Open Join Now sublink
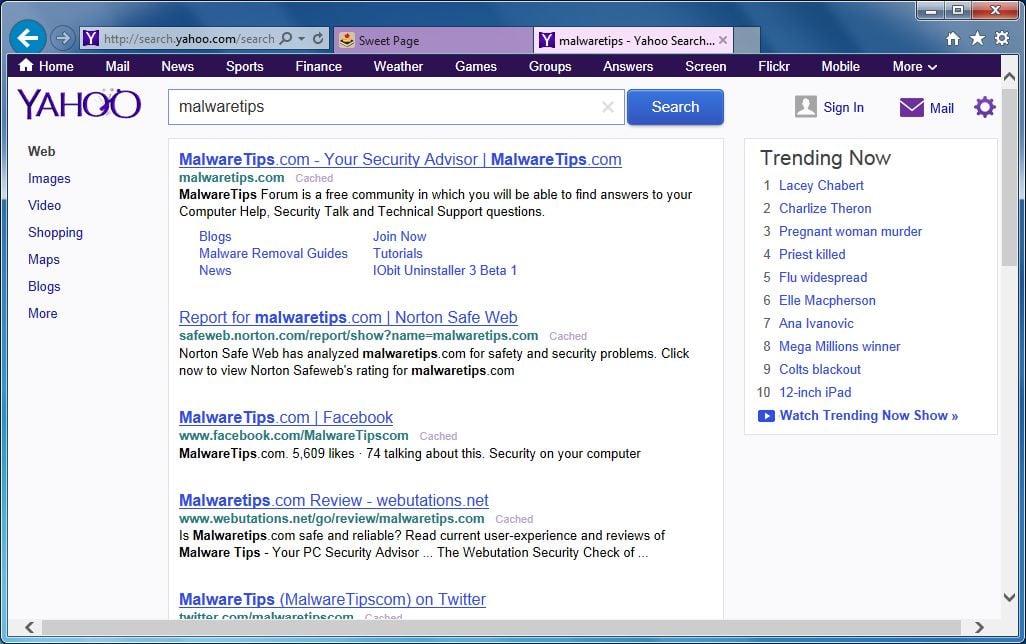This screenshot has width=1026, height=644. coord(399,236)
